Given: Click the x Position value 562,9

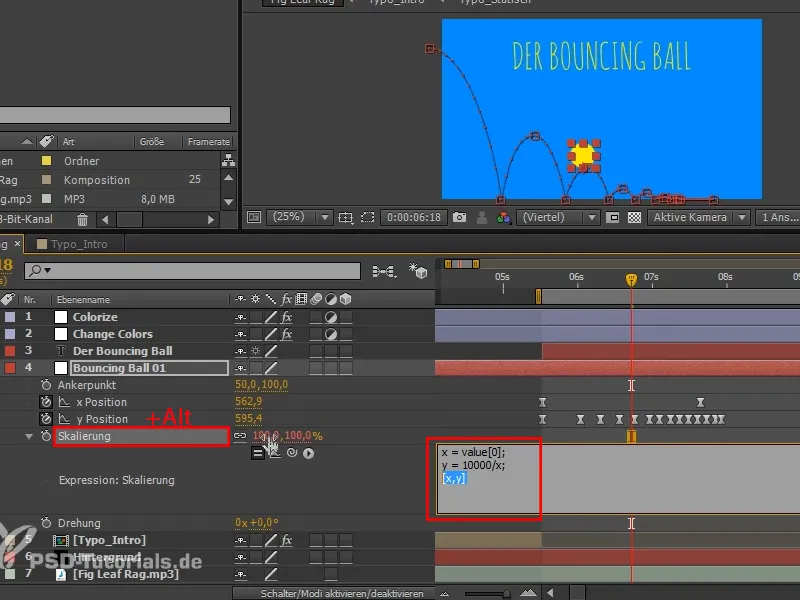Looking at the screenshot, I should pos(248,402).
